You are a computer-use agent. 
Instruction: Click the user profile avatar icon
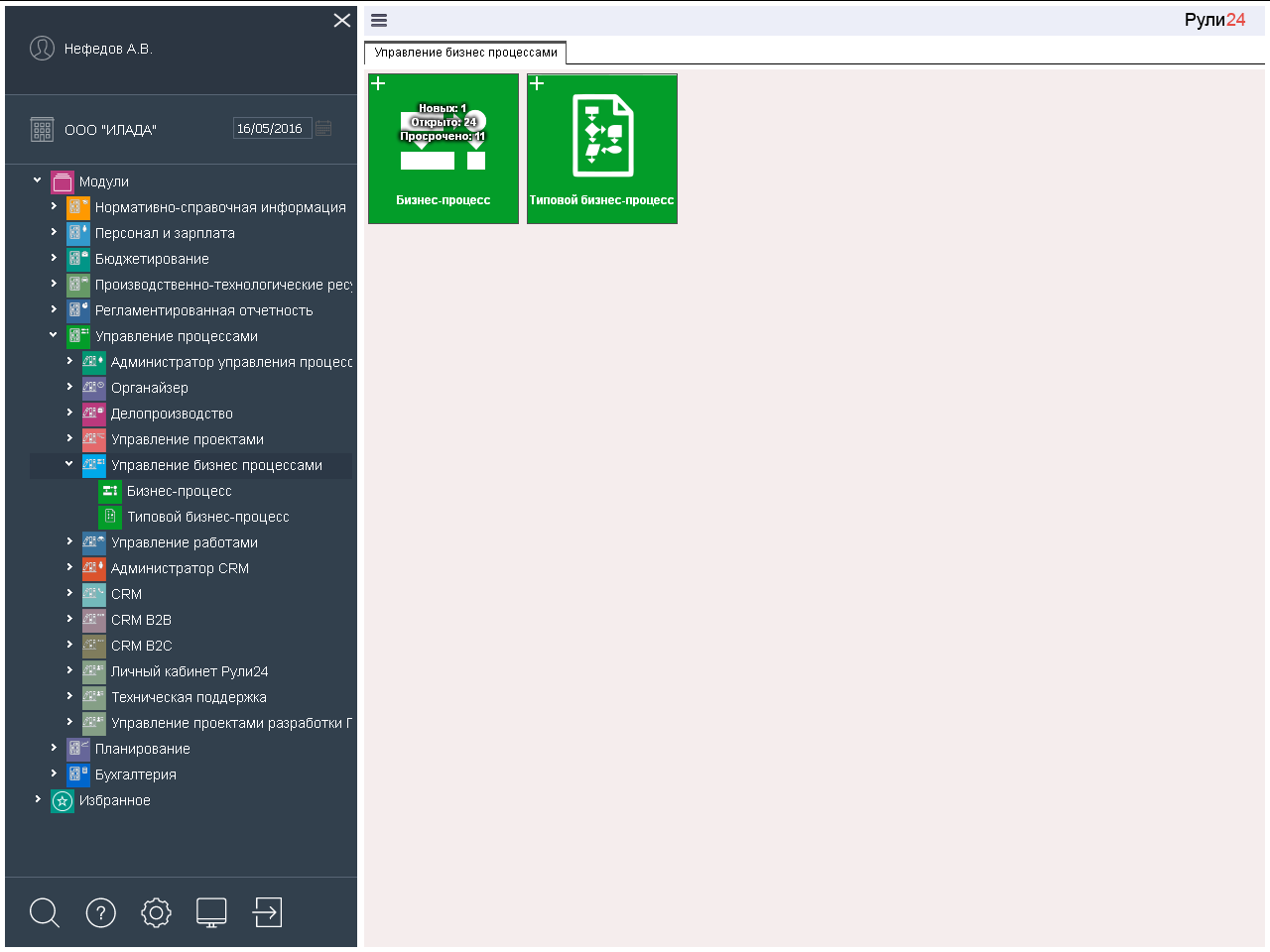coord(42,48)
